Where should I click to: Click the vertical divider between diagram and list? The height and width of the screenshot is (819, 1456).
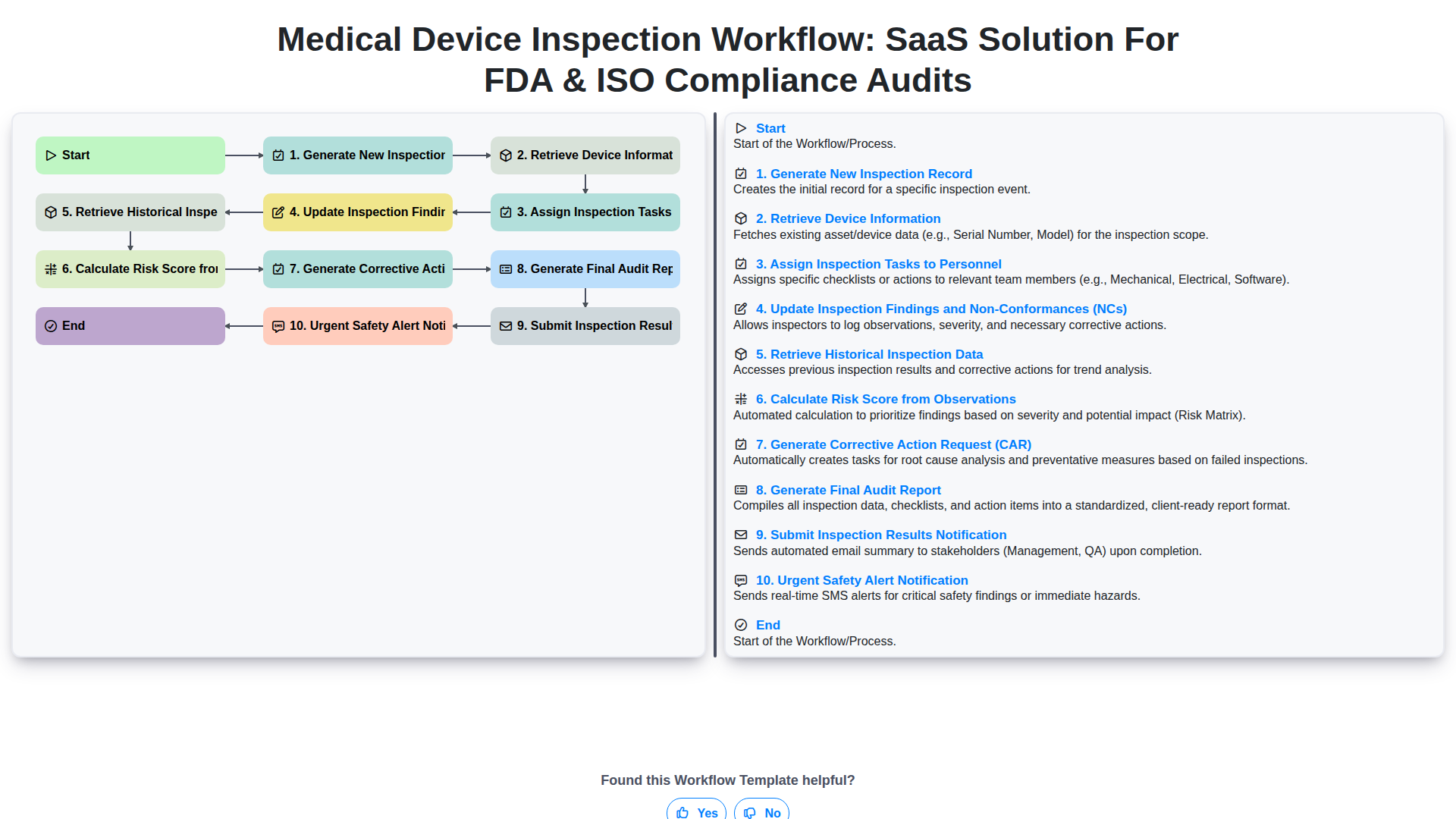tap(715, 384)
